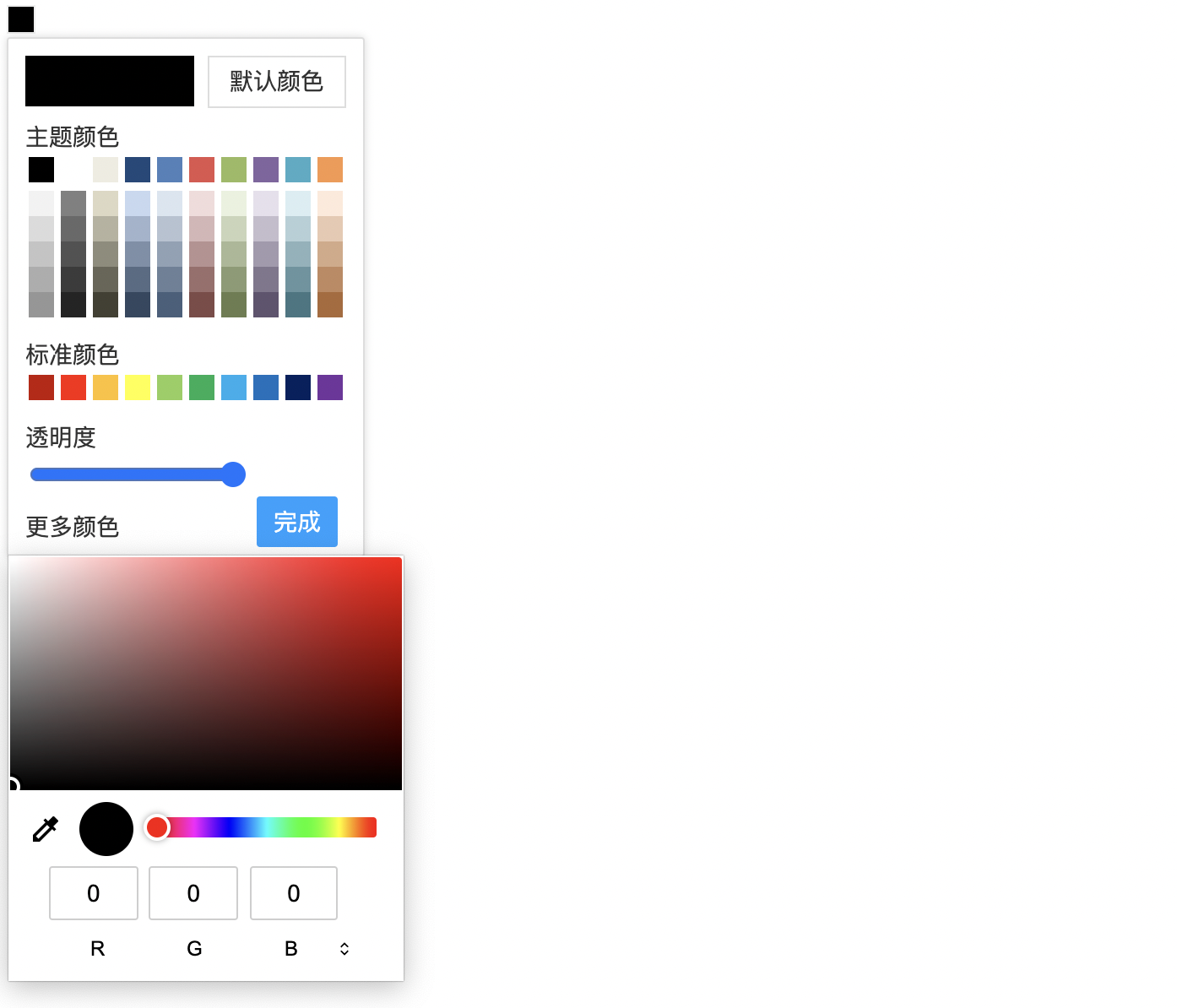Select the golden orange standard color
The width and height of the screenshot is (1177, 1008).
click(x=106, y=387)
